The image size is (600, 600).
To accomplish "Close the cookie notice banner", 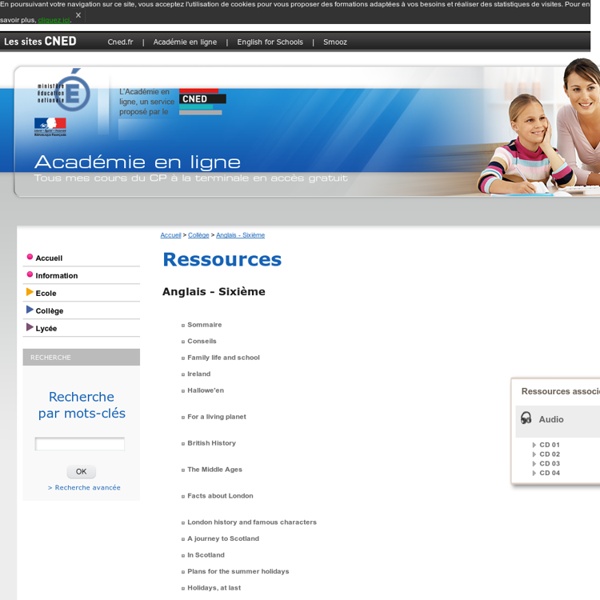I will (x=78, y=15).
